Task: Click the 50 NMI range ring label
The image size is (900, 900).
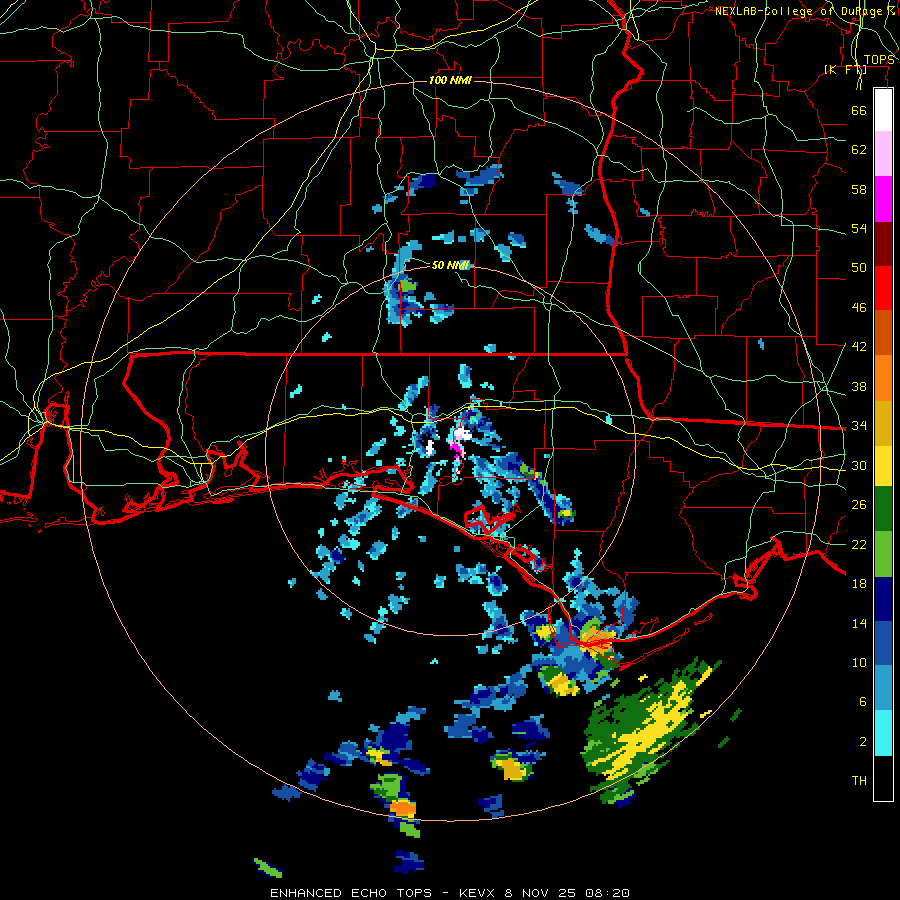Action: point(451,265)
